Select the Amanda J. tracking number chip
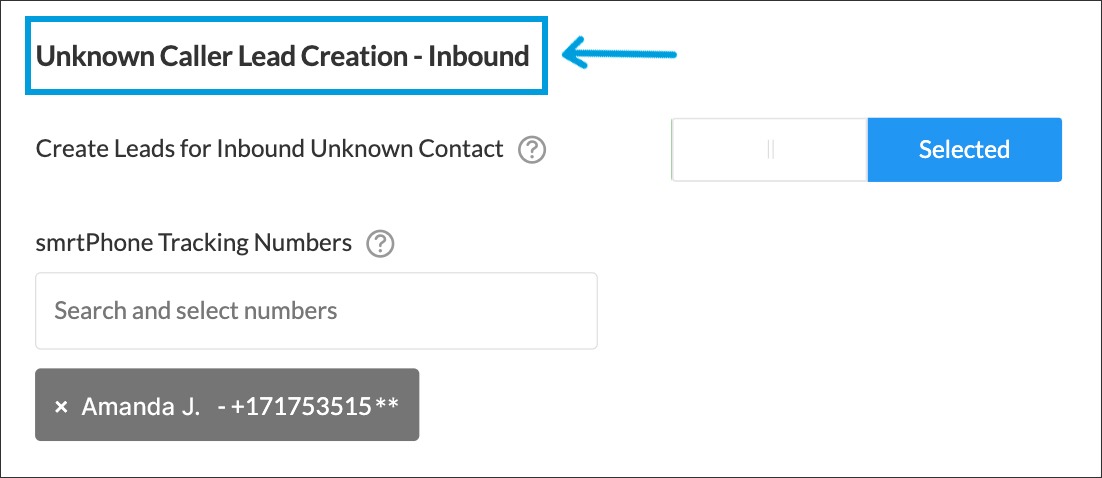The width and height of the screenshot is (1102, 478). pyautogui.click(x=227, y=405)
